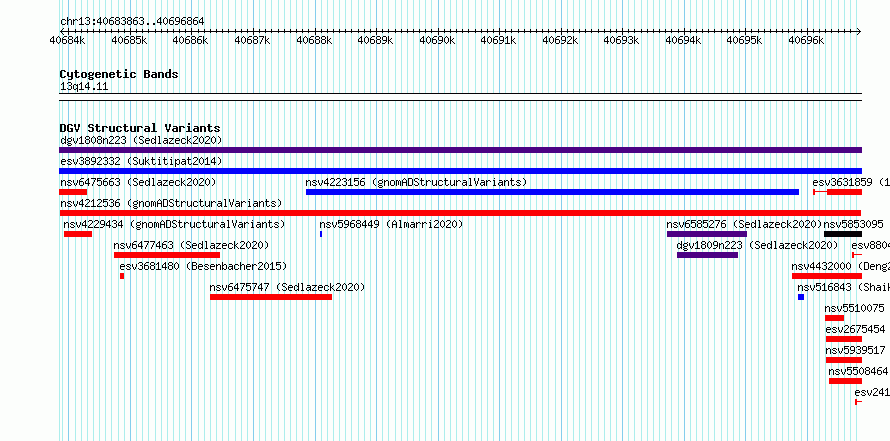Click nsv6477463 (Sedlazeck2020) label

(x=191, y=245)
